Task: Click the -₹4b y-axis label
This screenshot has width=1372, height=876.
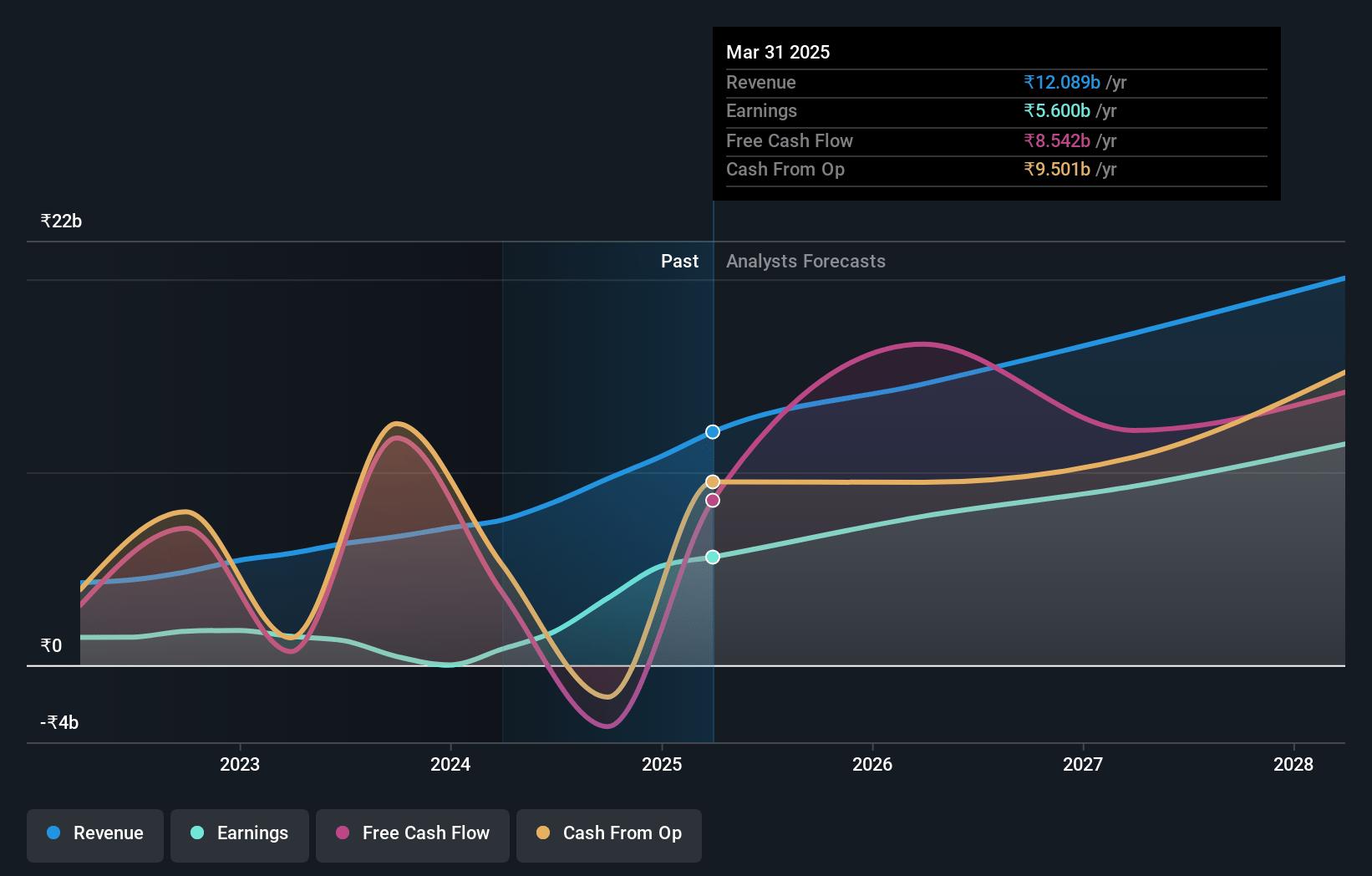Action: coord(59,722)
